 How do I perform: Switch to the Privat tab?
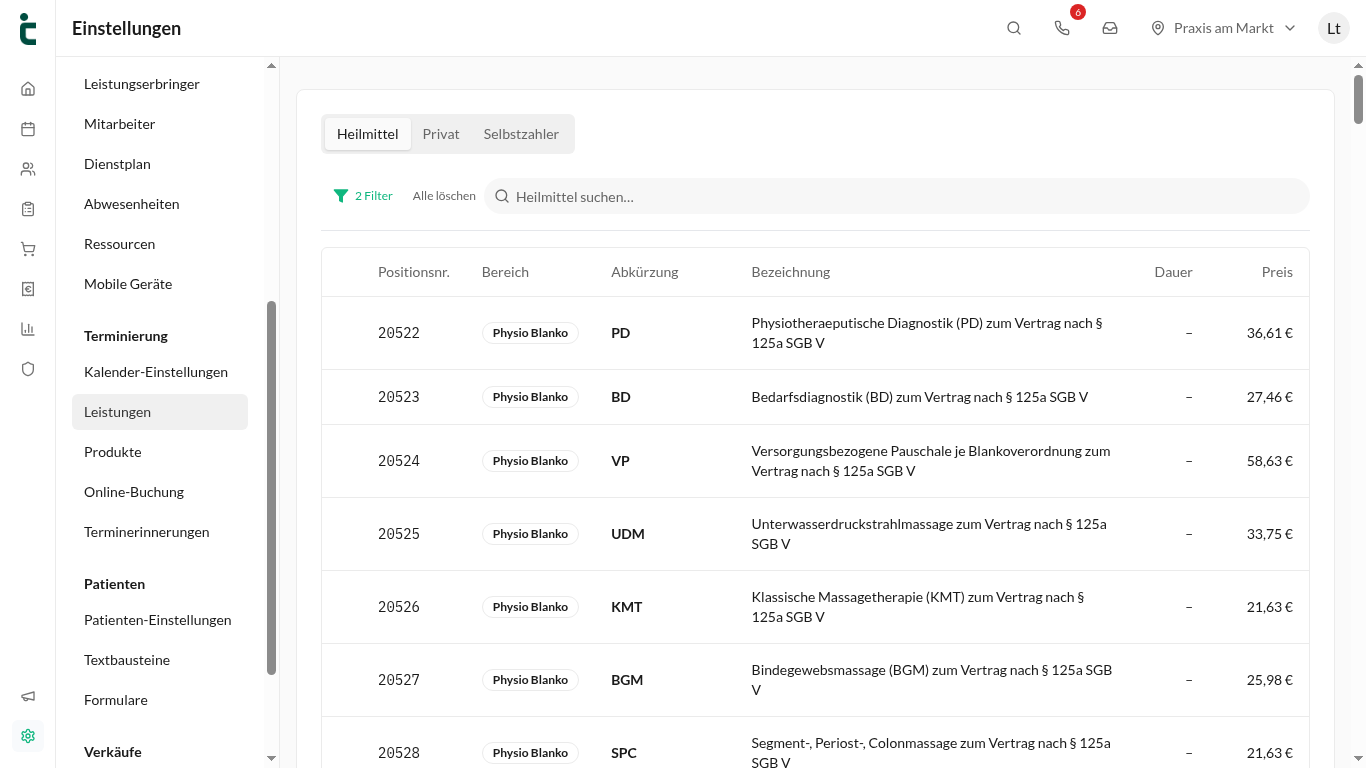441,134
